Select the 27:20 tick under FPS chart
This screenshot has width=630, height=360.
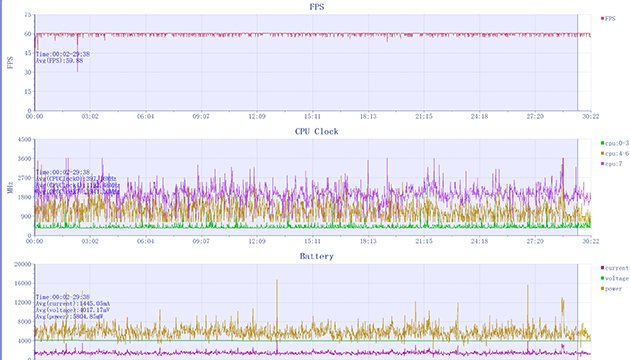pyautogui.click(x=535, y=117)
